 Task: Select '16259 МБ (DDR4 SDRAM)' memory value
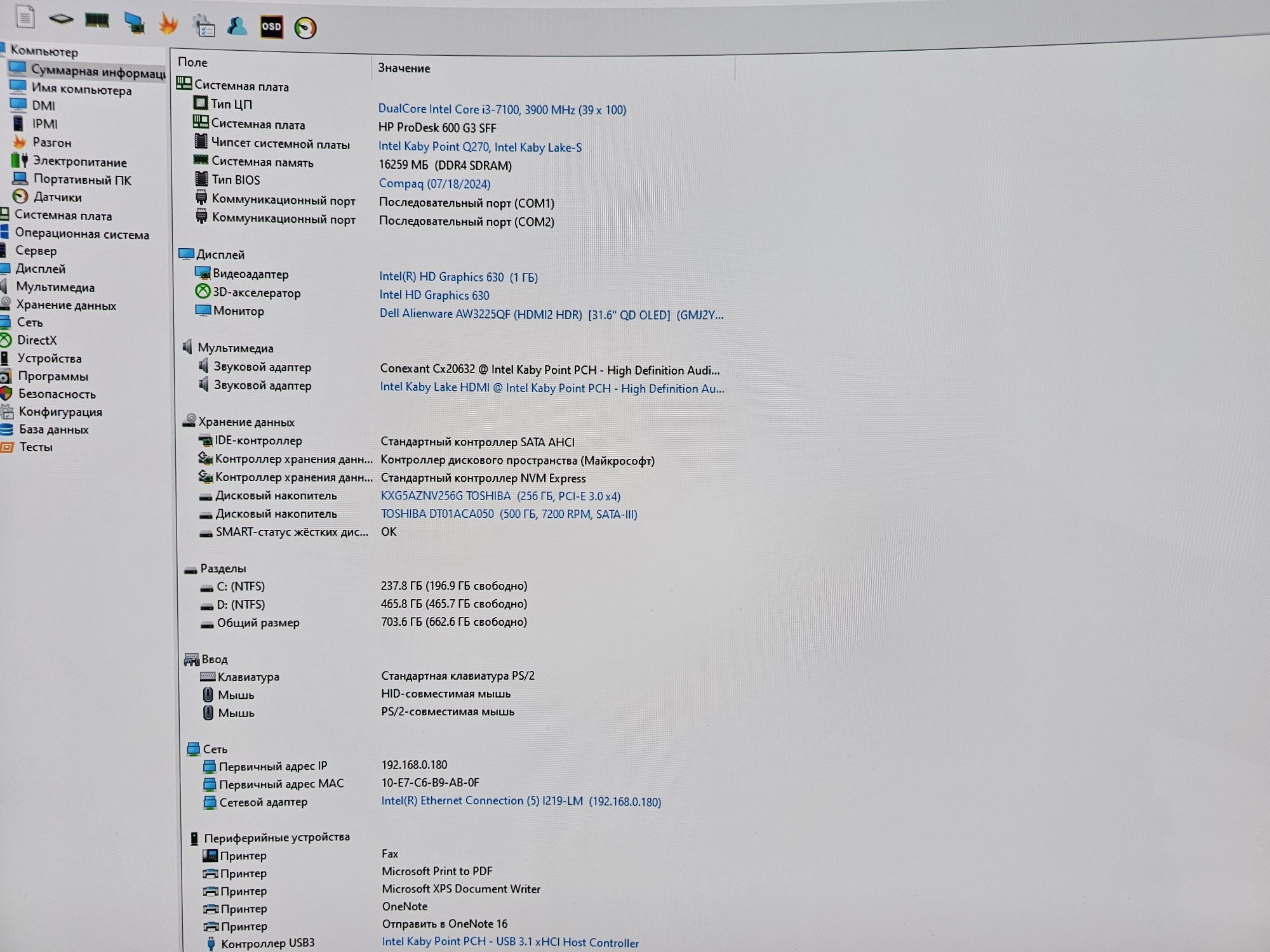click(445, 165)
